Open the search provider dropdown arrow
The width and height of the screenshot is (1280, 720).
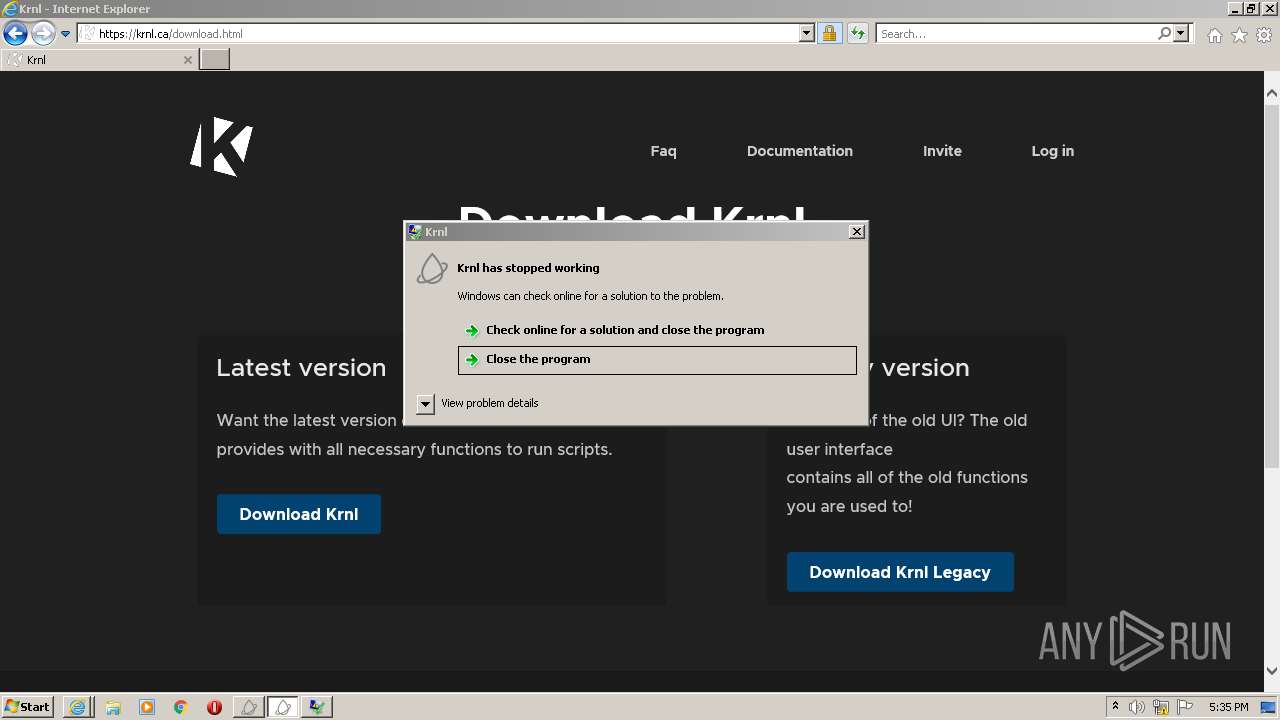click(x=1181, y=33)
